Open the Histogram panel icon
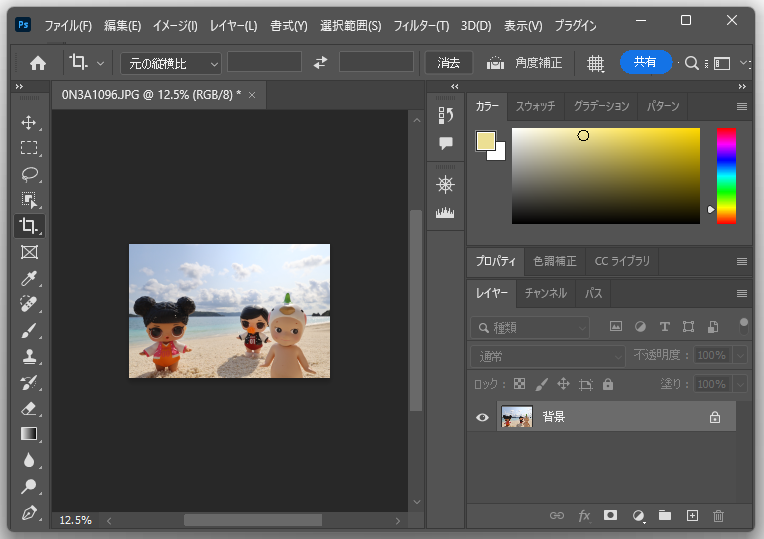The height and width of the screenshot is (539, 764). pos(445,212)
